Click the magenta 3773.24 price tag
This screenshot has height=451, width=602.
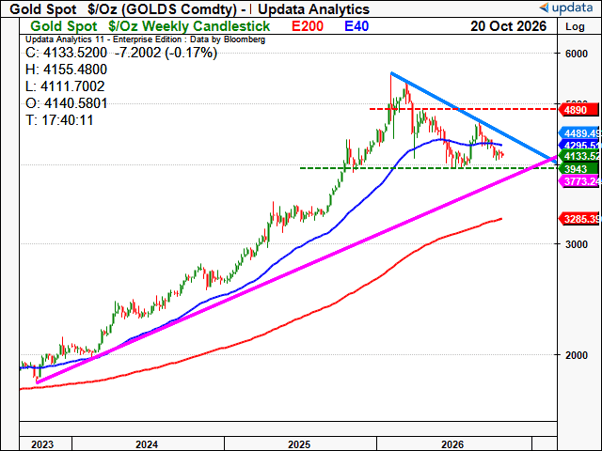[579, 181]
